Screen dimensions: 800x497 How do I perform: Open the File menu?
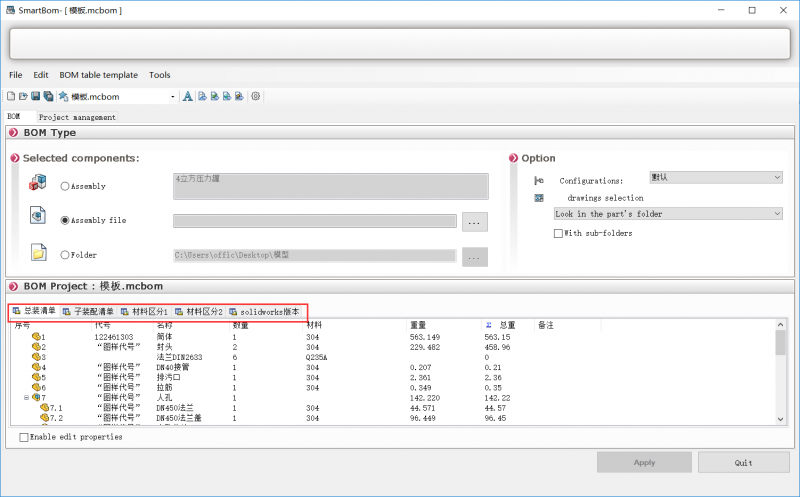(15, 75)
